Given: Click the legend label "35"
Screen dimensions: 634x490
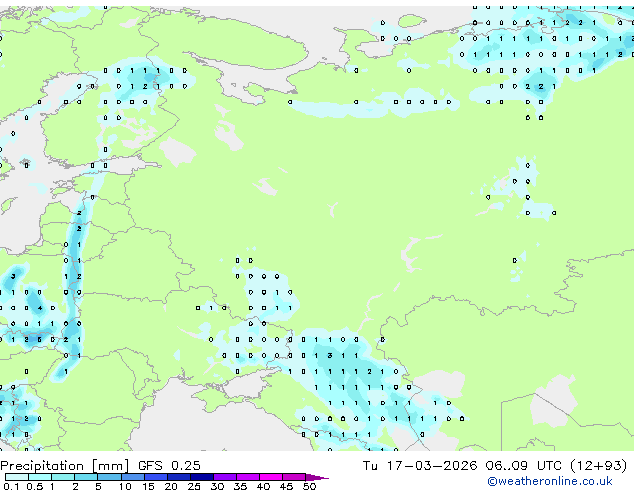Looking at the screenshot, I should coord(240,486).
